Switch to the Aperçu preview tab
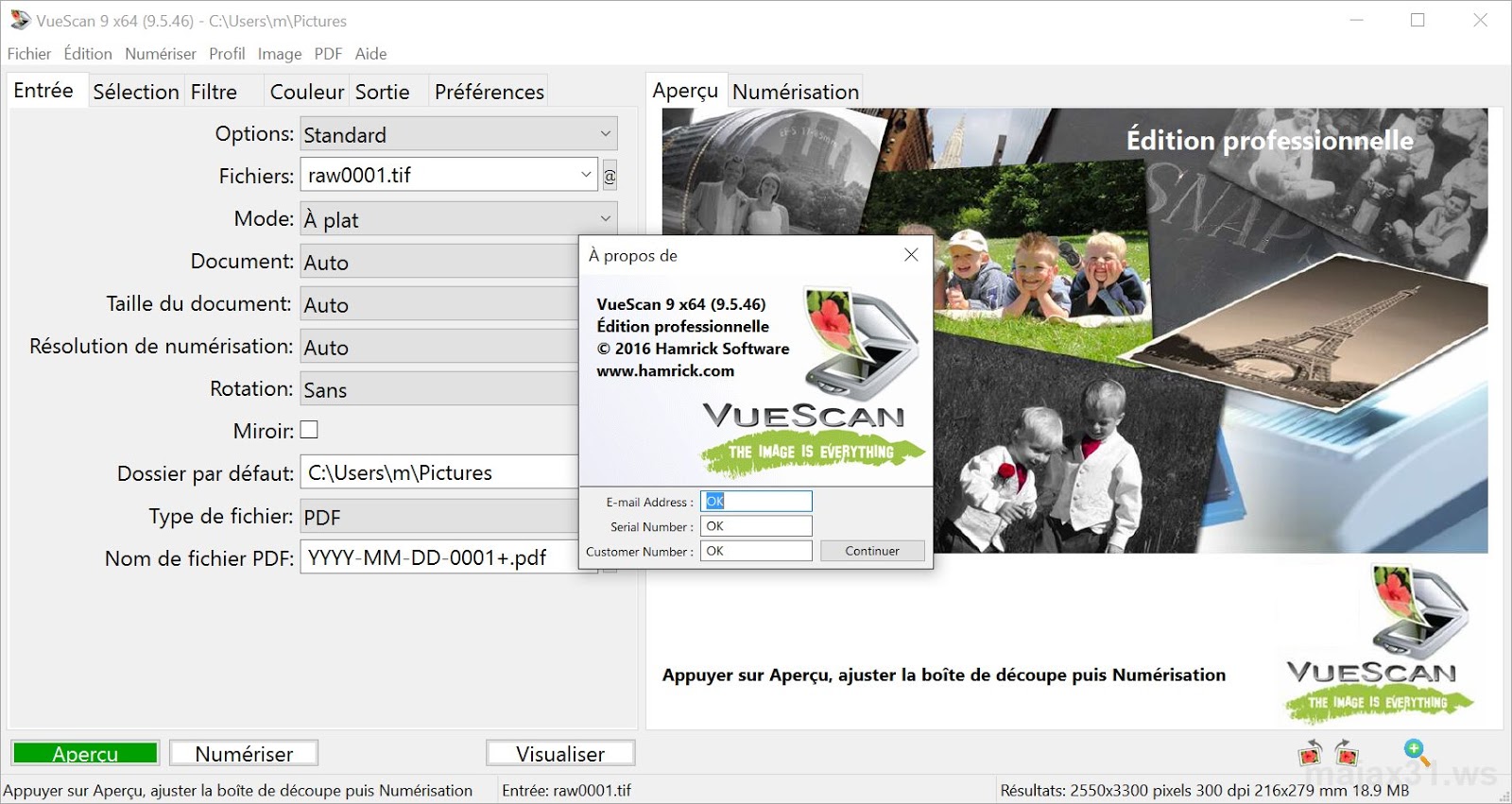 click(x=685, y=91)
